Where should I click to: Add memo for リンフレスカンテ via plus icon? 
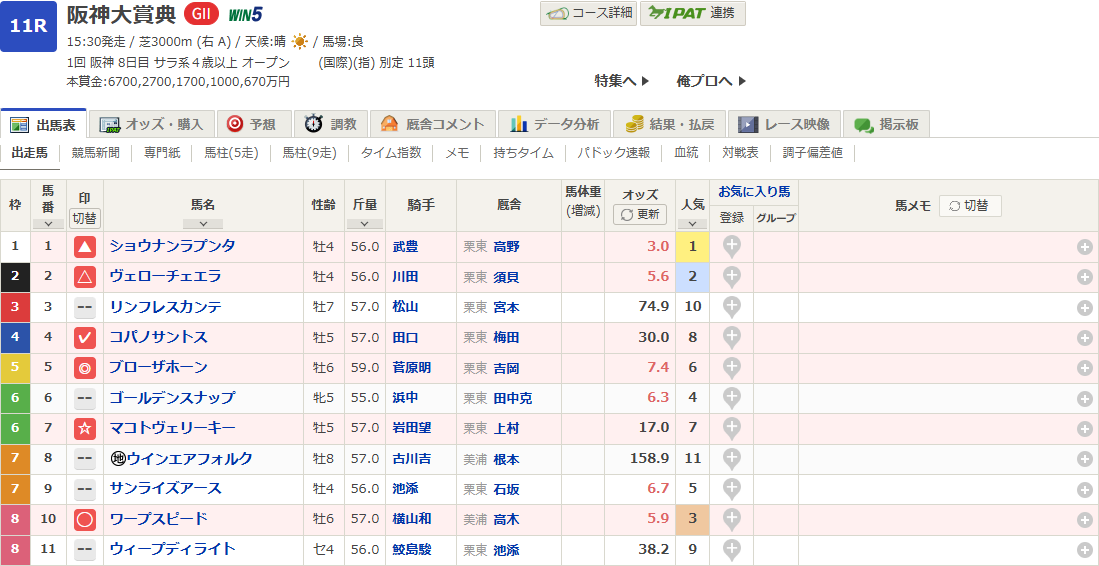(1084, 308)
